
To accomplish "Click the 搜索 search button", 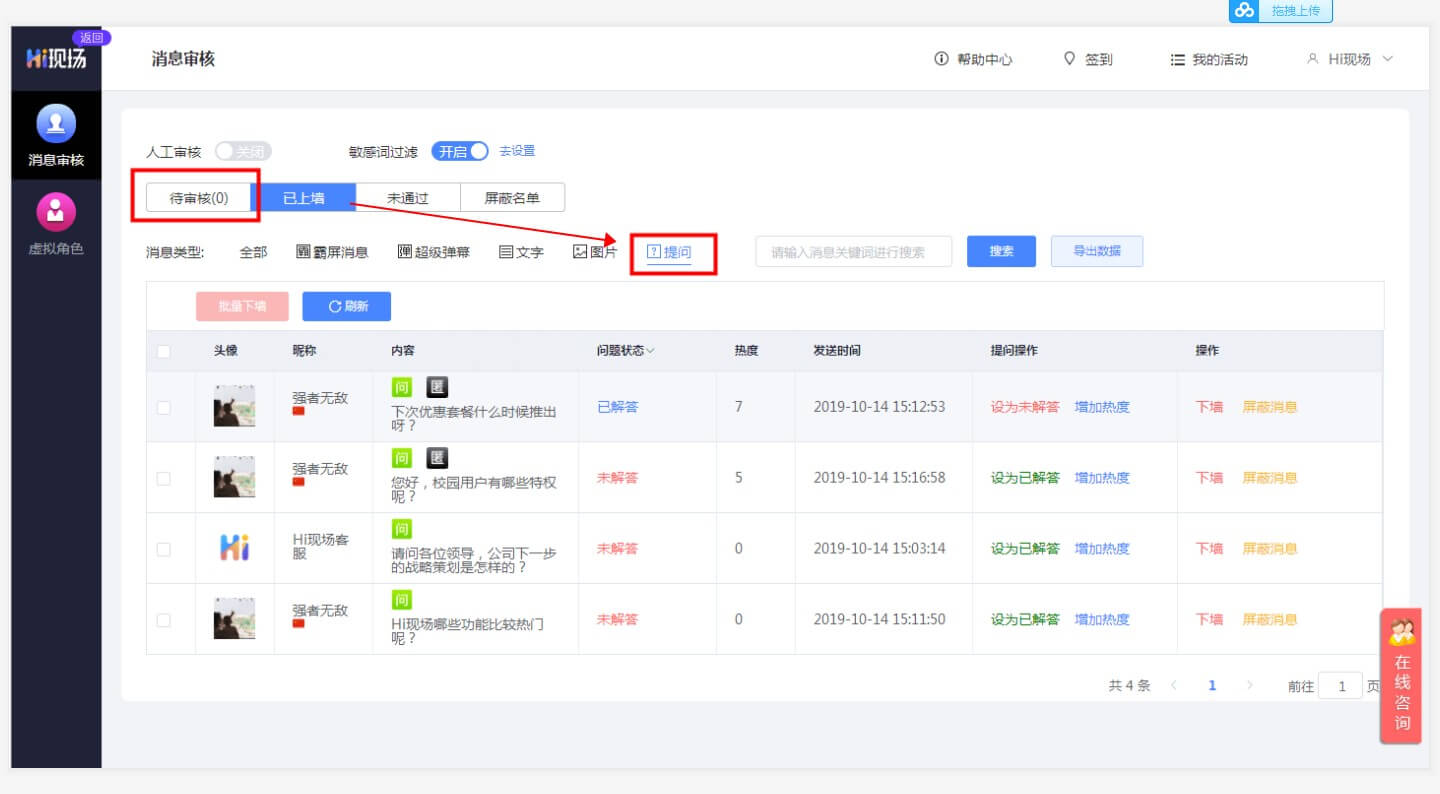I will pos(1000,251).
